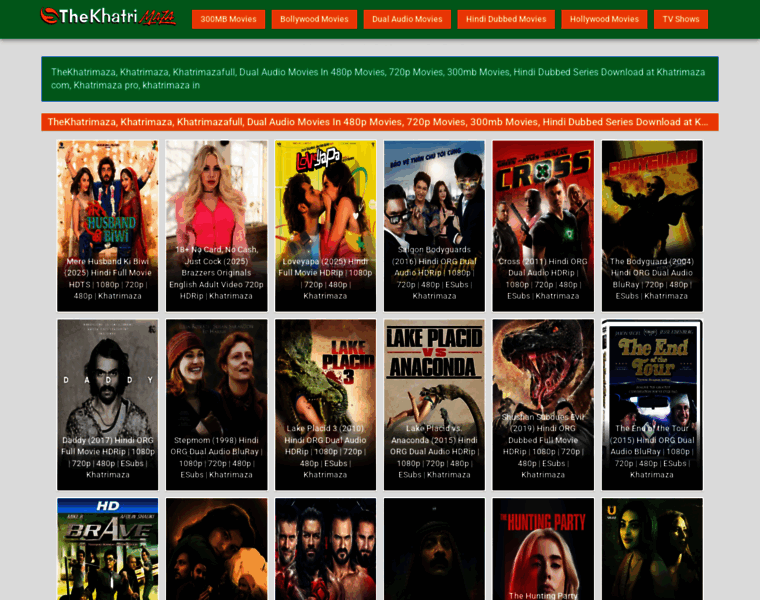Open Cross (2011) Hindi ORG poster
The height and width of the screenshot is (600, 760).
click(543, 226)
